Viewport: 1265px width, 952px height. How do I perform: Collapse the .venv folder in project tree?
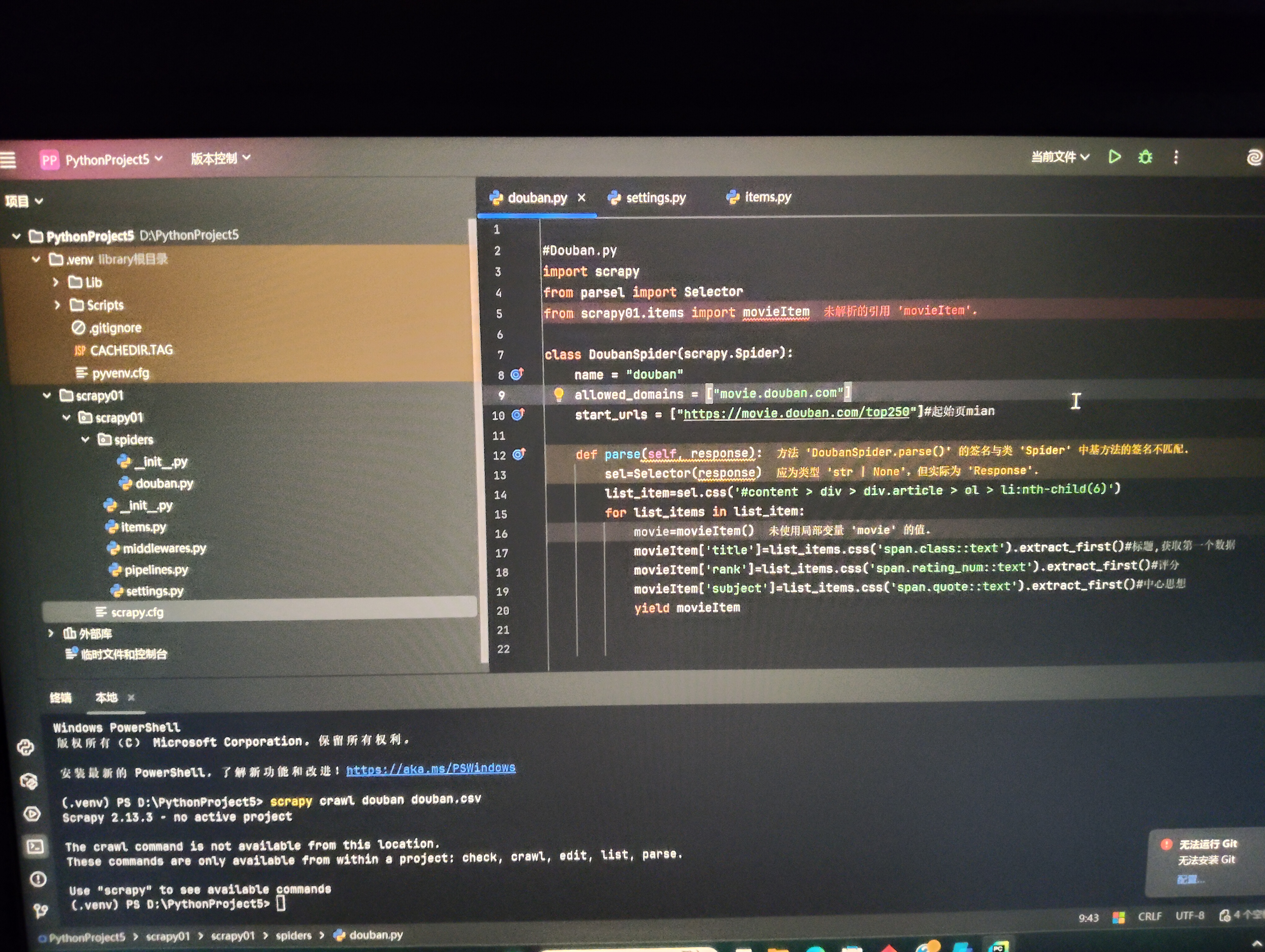(x=36, y=259)
